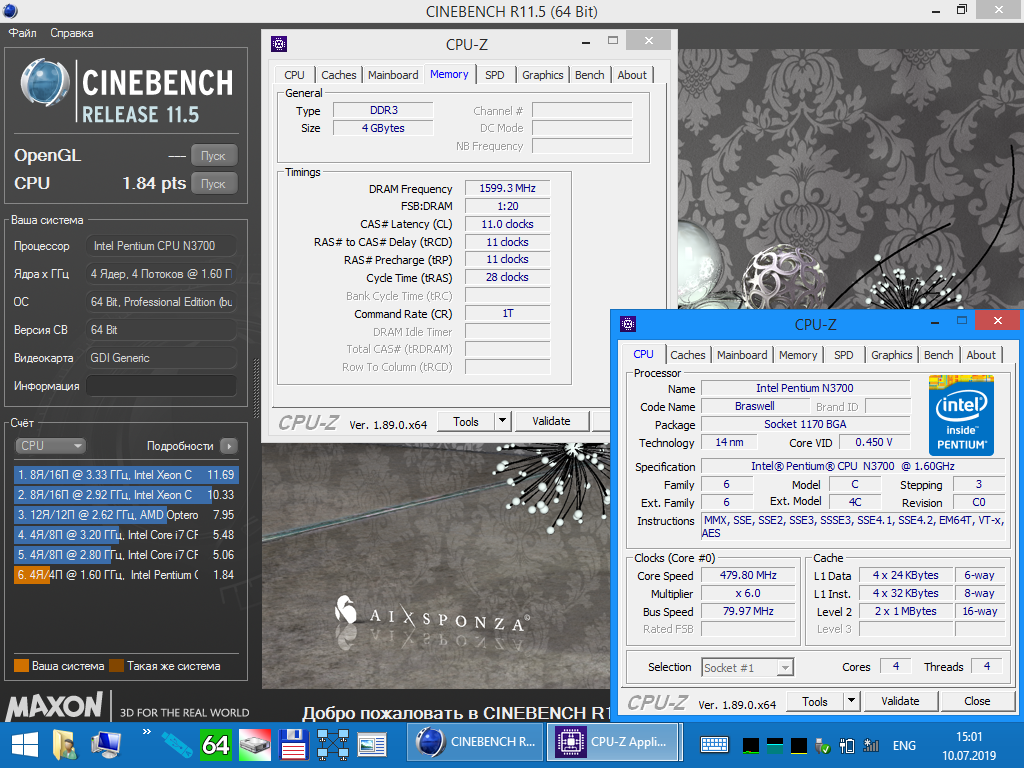The image size is (1024, 768).
Task: Switch to Graphics tab in front CPU-Z
Action: (x=891, y=355)
